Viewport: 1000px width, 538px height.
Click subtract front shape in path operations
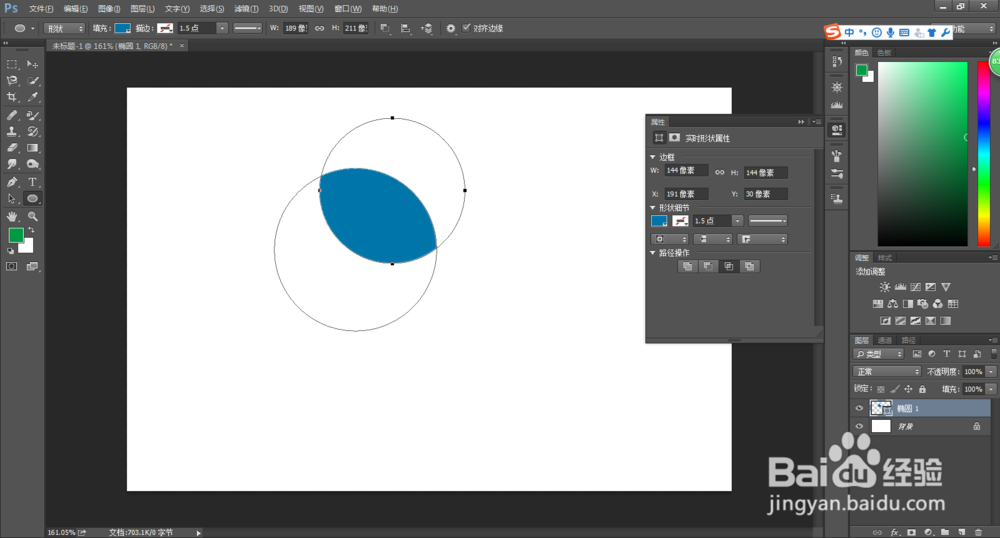(x=708, y=266)
